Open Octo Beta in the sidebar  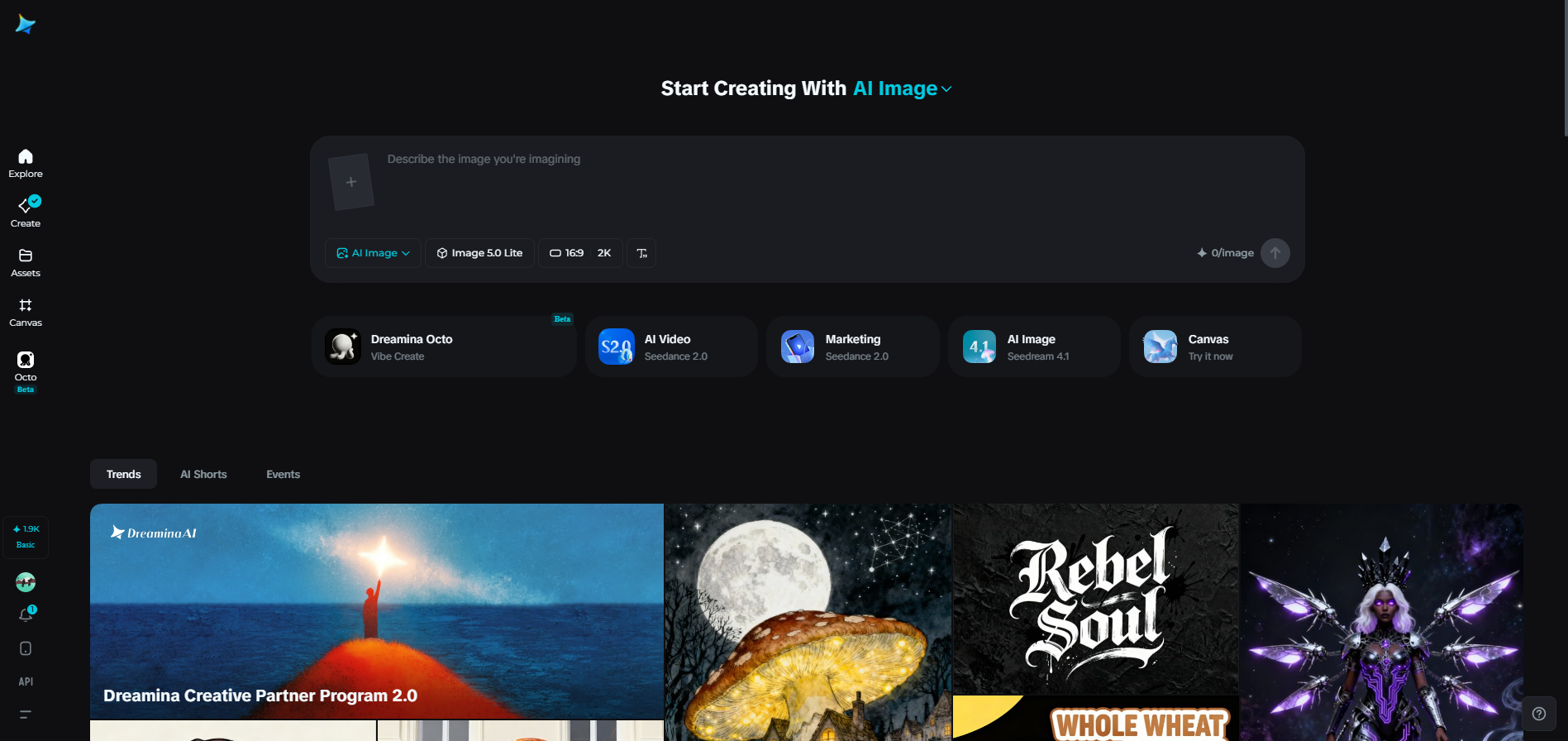(26, 371)
